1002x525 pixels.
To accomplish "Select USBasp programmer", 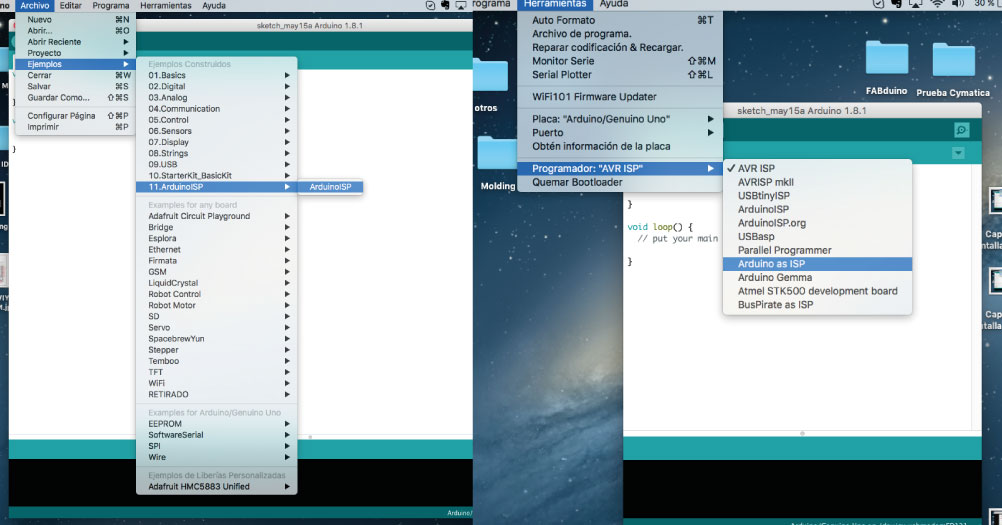I will [817, 237].
